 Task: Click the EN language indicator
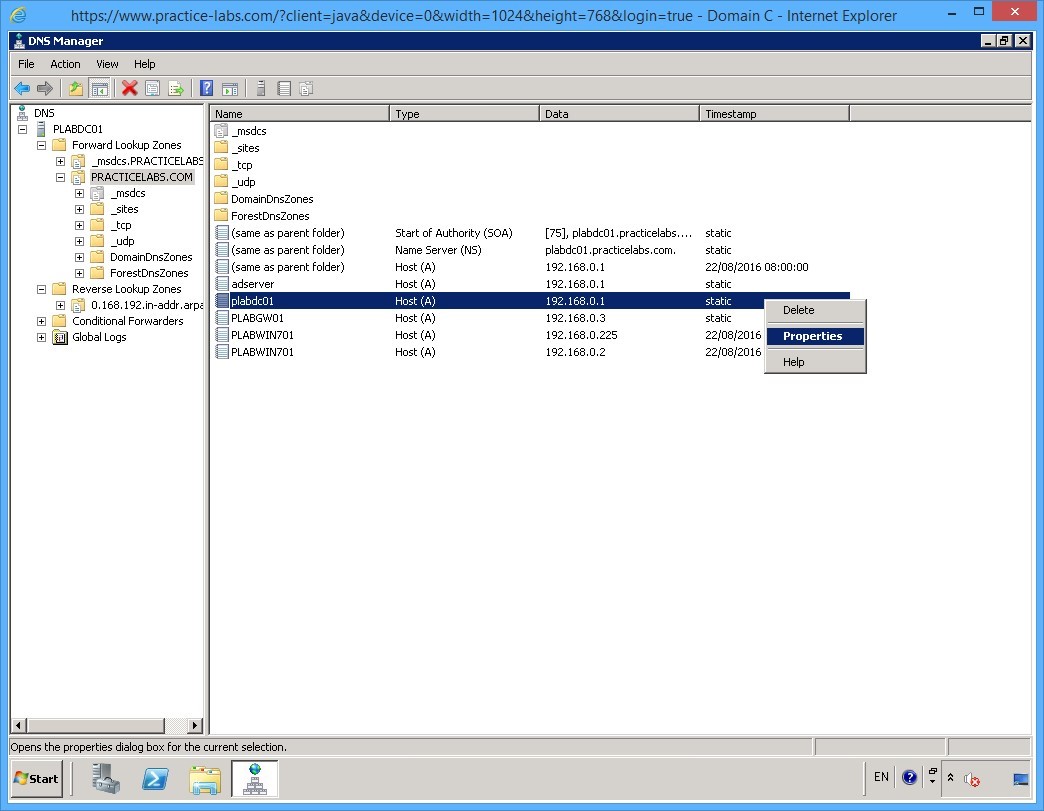tap(881, 777)
